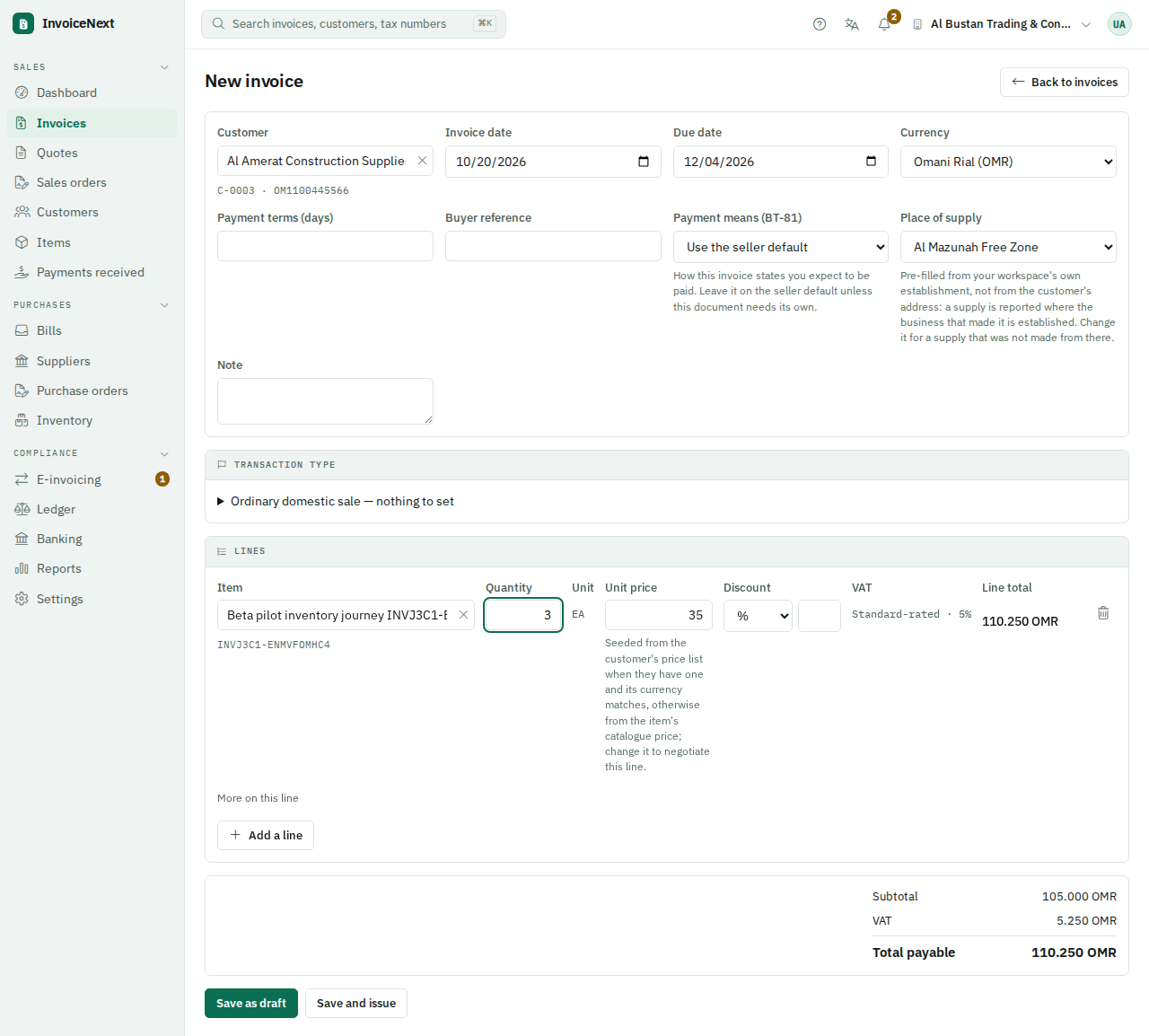
Task: Open the help icon in the top bar
Action: pyautogui.click(x=820, y=24)
